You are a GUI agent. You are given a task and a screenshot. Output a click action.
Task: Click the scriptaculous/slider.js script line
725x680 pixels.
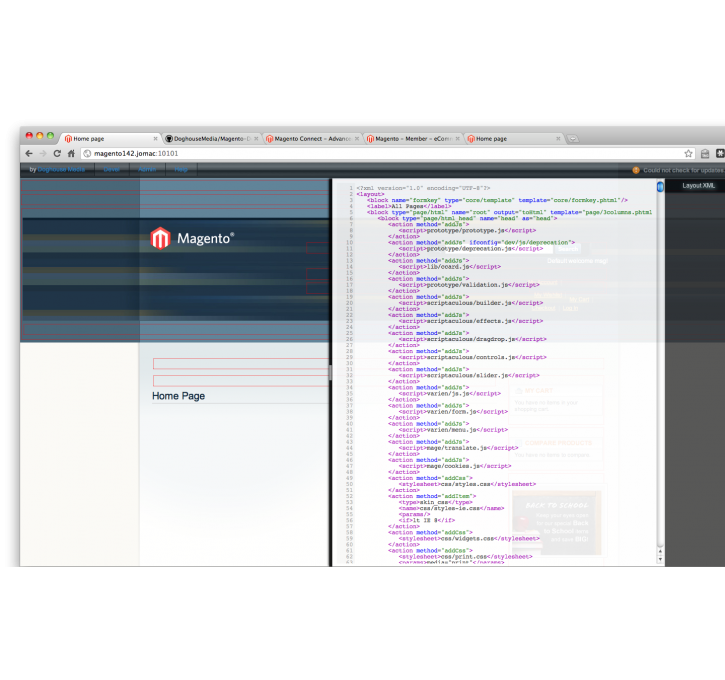pyautogui.click(x=469, y=375)
